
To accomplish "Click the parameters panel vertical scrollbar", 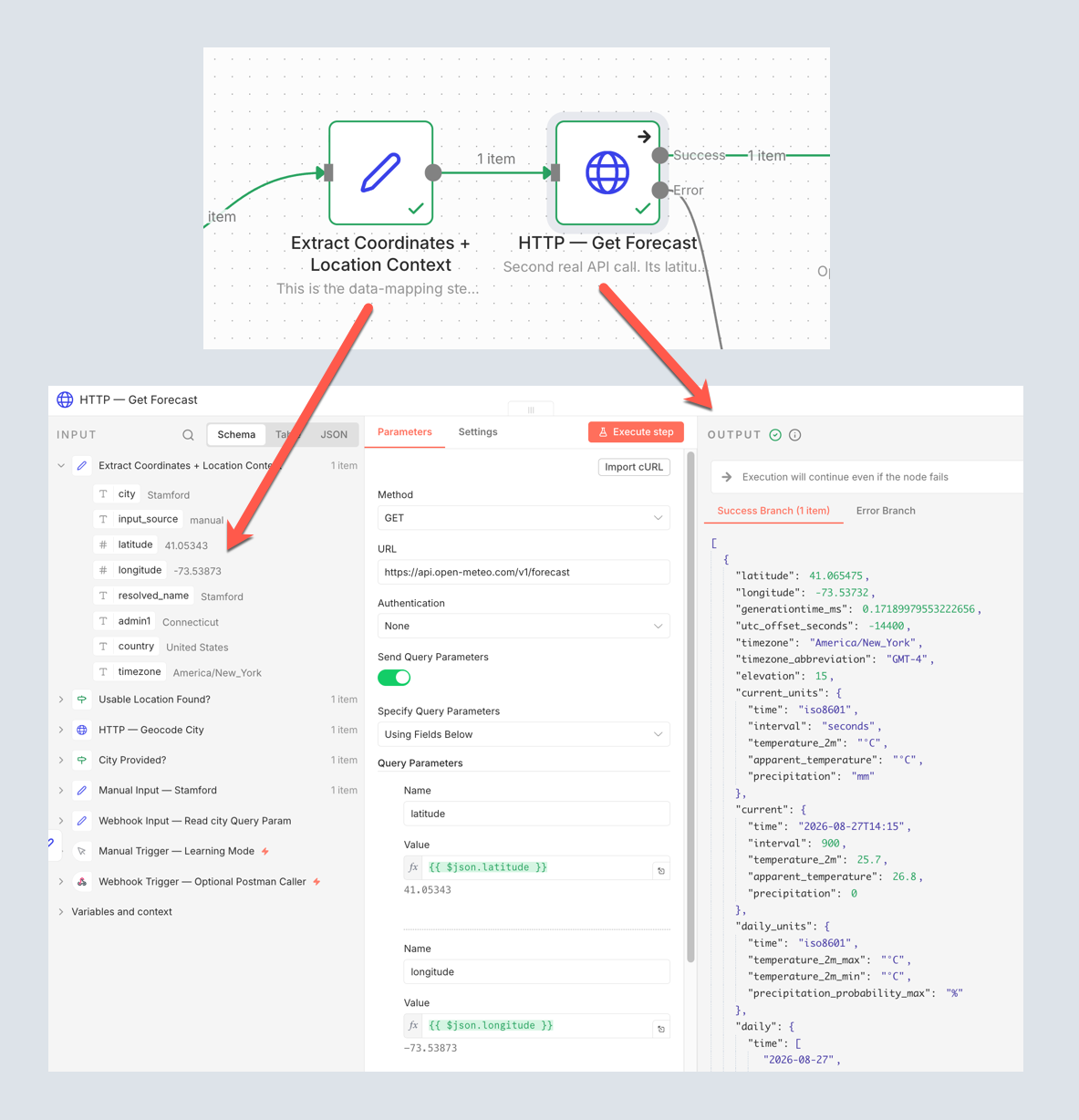I will coord(690,707).
